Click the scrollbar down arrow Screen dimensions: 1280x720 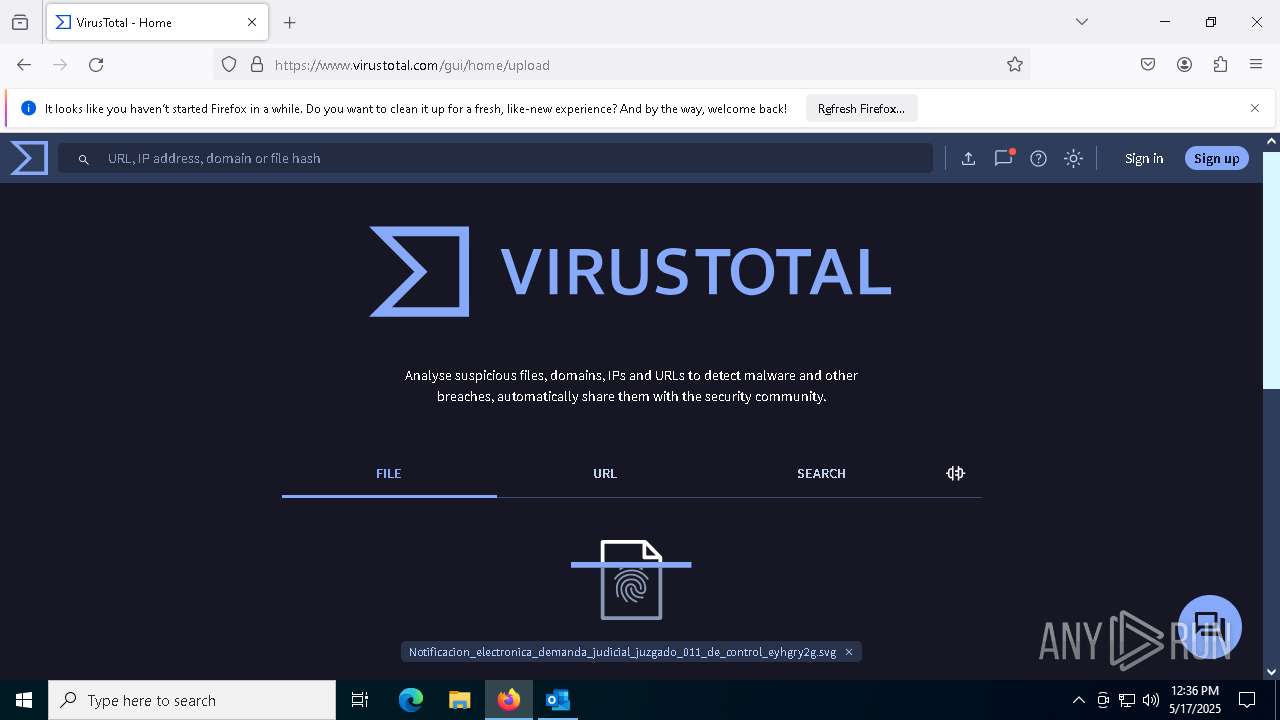click(1271, 672)
